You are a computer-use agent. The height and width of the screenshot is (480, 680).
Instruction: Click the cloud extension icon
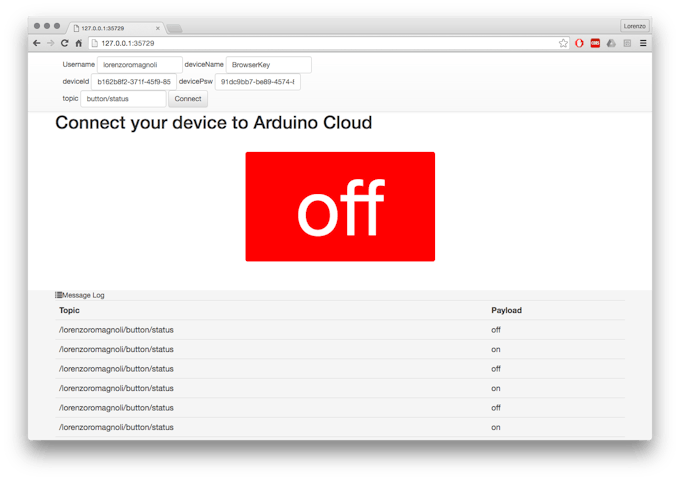pyautogui.click(x=611, y=43)
